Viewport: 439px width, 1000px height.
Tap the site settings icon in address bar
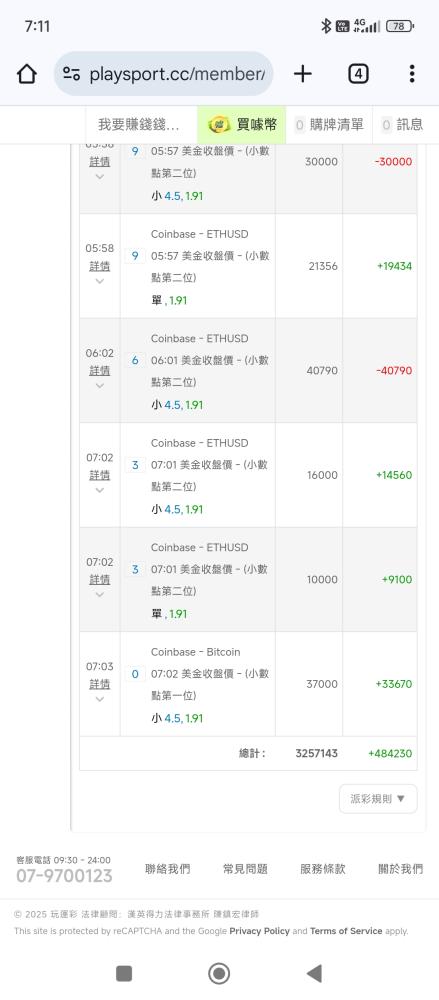pos(71,74)
